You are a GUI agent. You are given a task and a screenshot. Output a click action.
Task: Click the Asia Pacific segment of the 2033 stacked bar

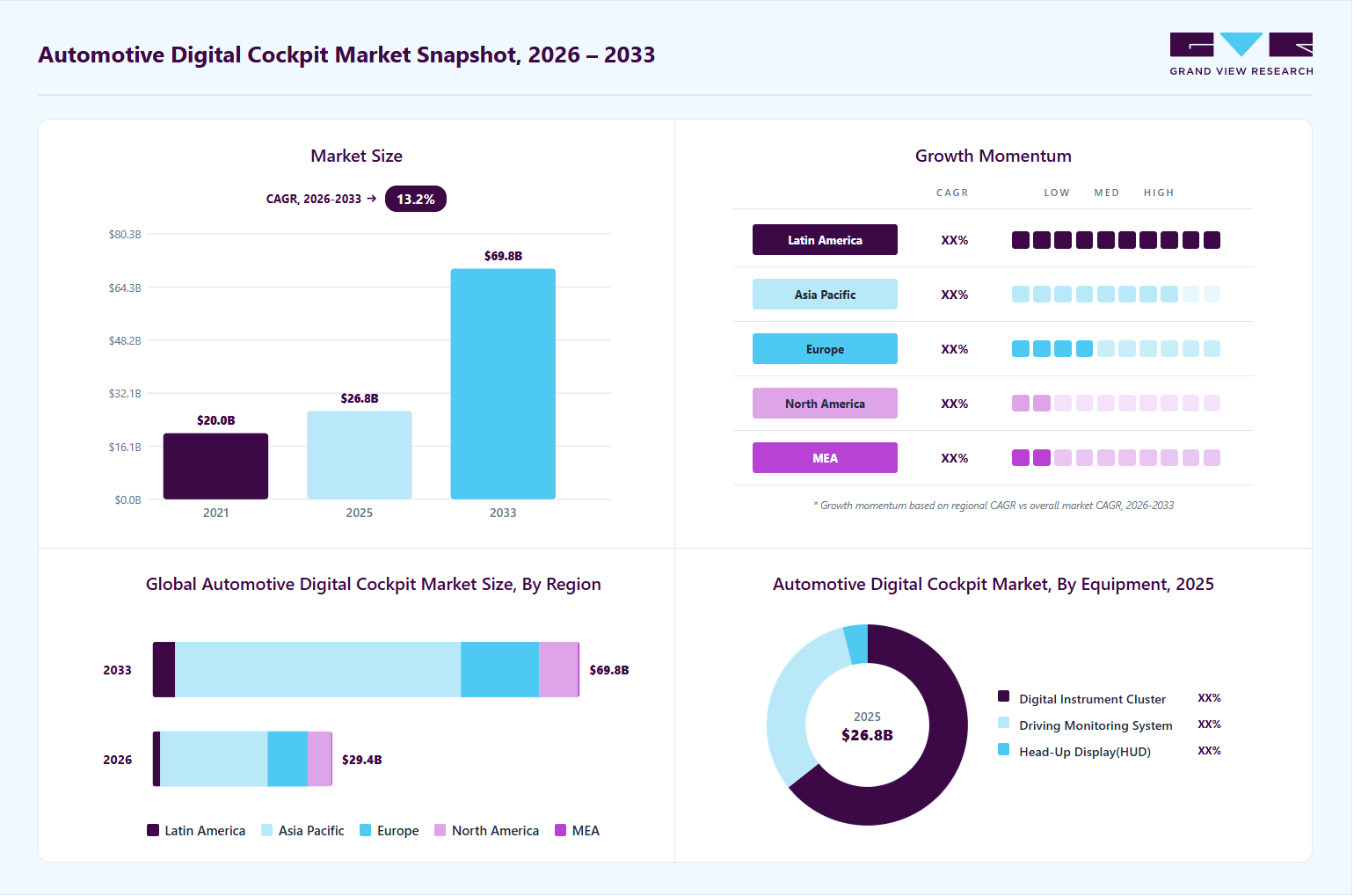coord(317,670)
